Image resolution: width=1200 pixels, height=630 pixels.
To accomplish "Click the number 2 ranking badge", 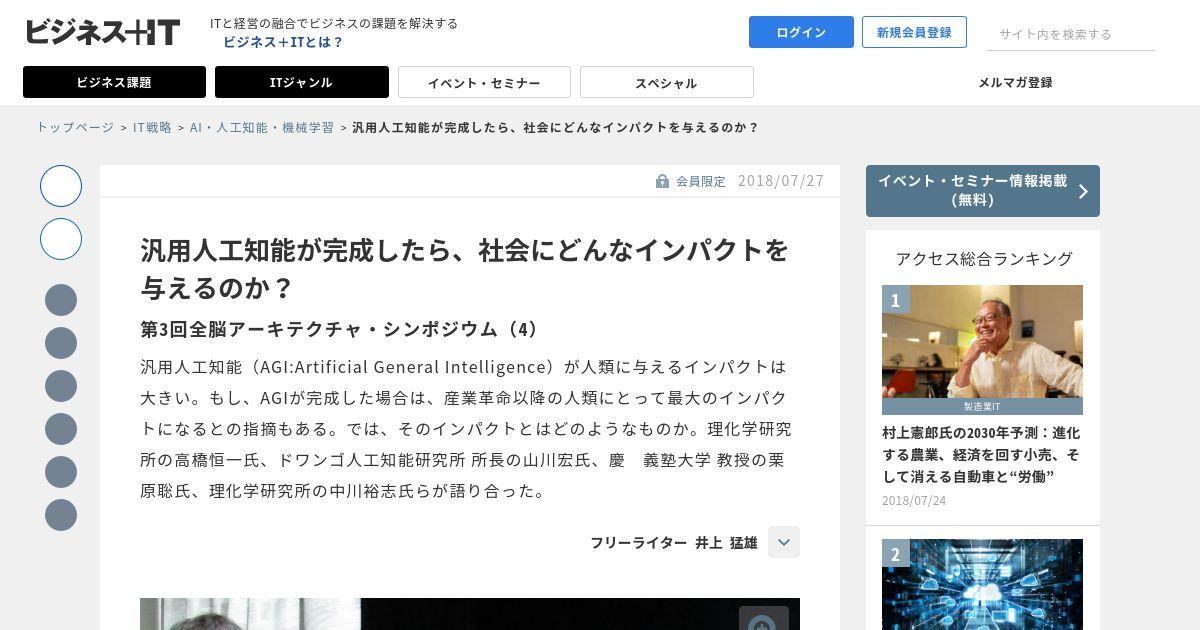I will pos(896,554).
